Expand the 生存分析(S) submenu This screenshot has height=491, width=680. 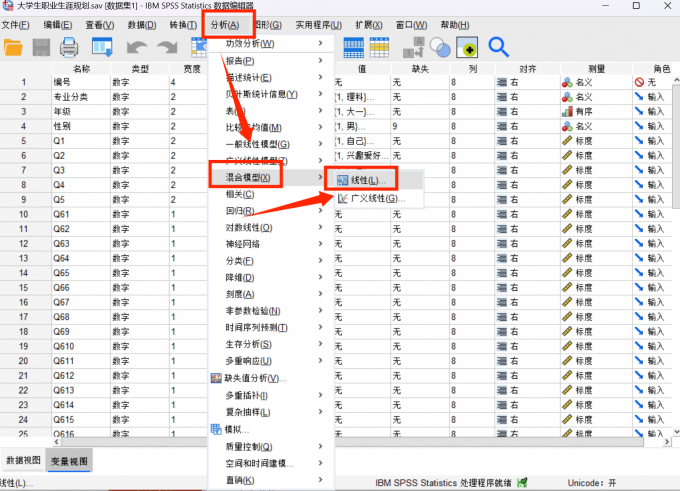(x=320, y=344)
